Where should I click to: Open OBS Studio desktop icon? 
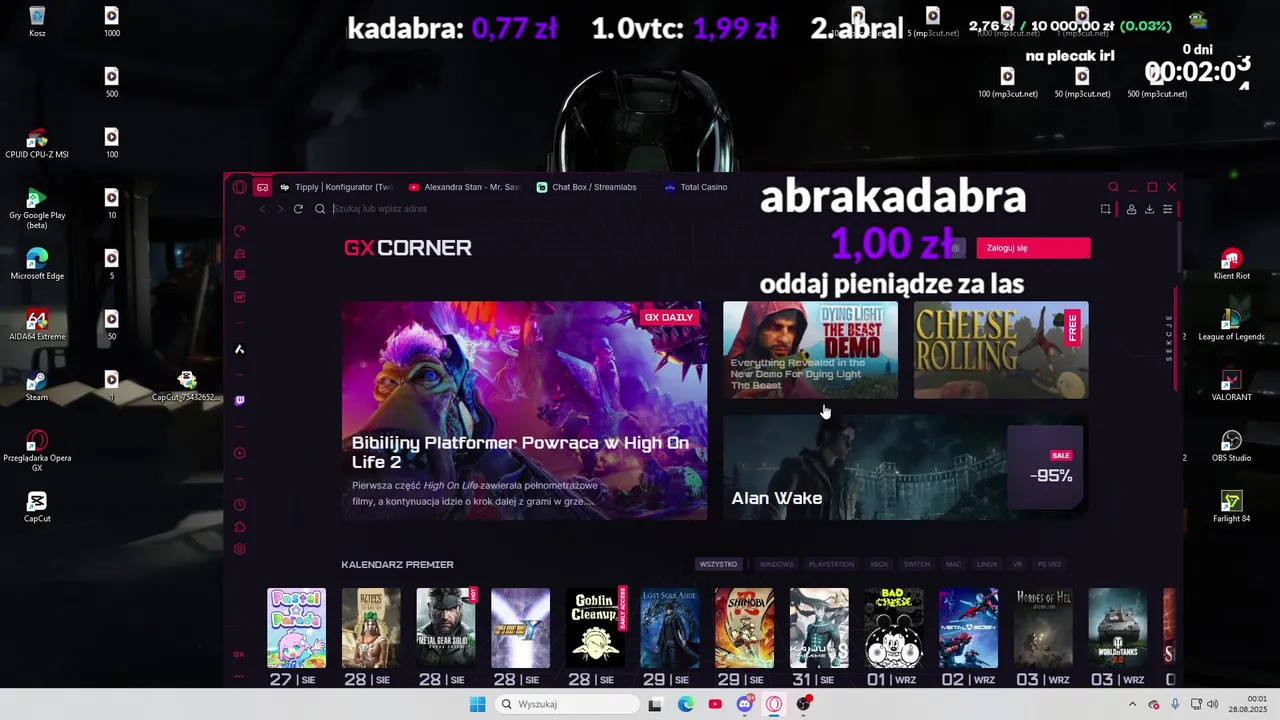pos(1232,447)
